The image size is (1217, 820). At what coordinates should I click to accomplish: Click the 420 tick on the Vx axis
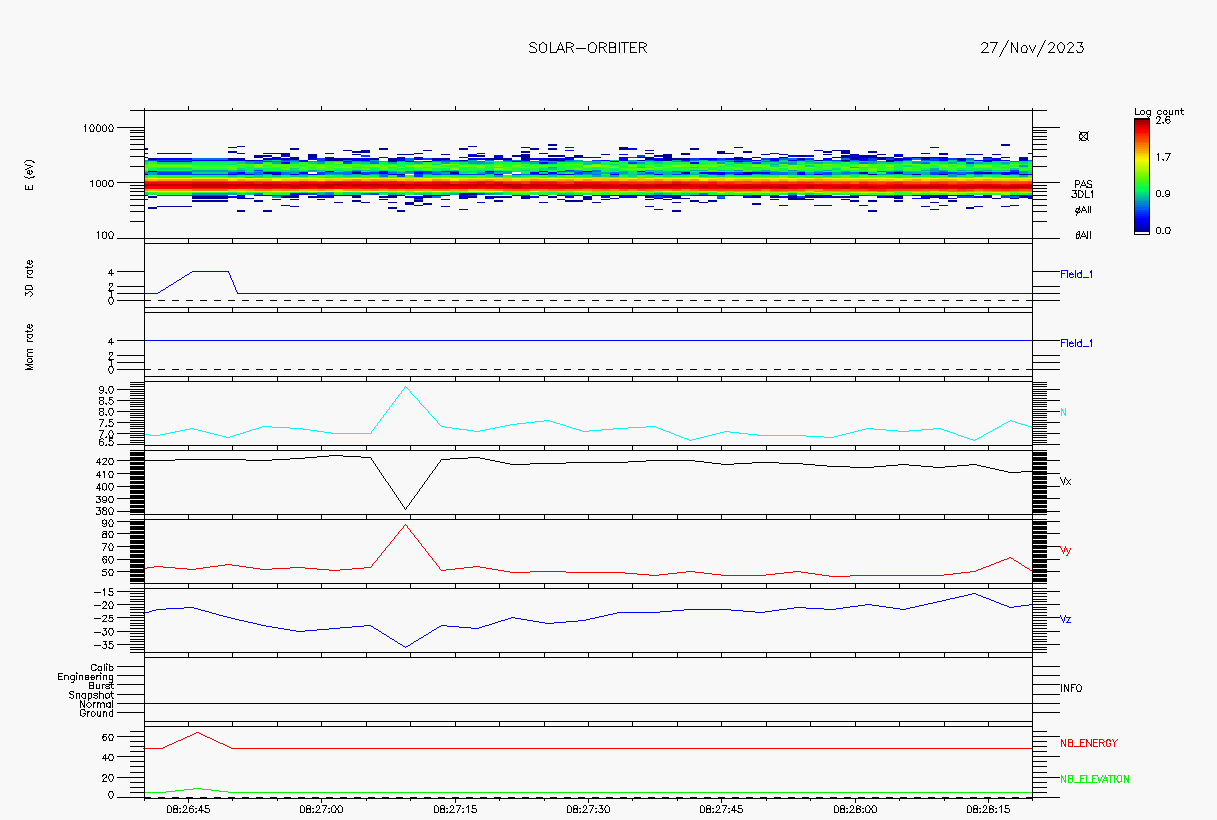pyautogui.click(x=107, y=461)
